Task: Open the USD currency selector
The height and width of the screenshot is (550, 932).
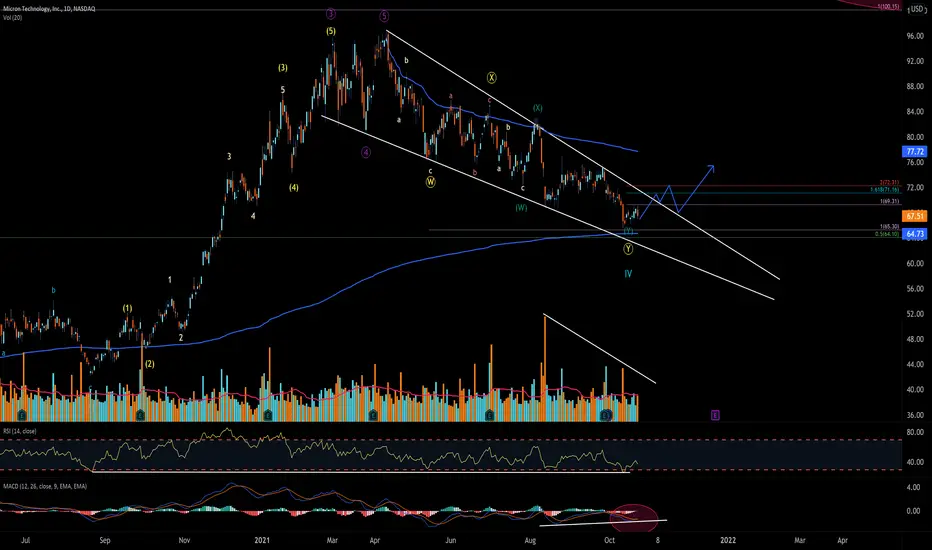Action: (x=916, y=9)
